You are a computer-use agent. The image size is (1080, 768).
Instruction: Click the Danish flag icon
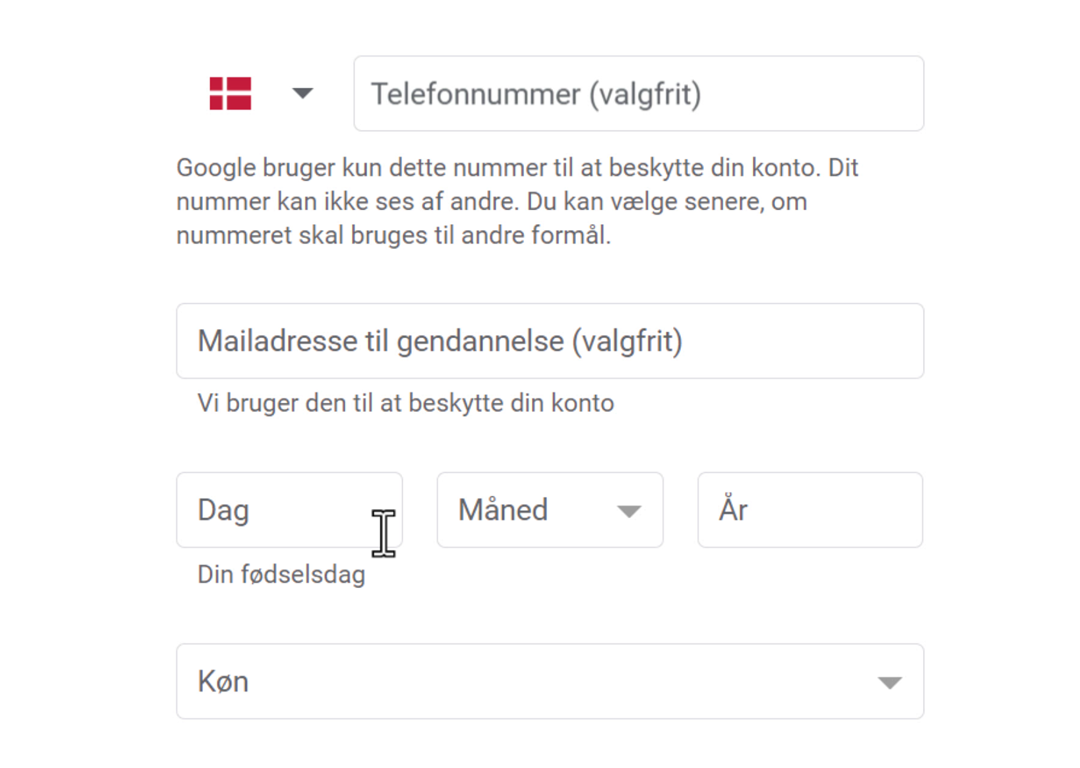230,94
